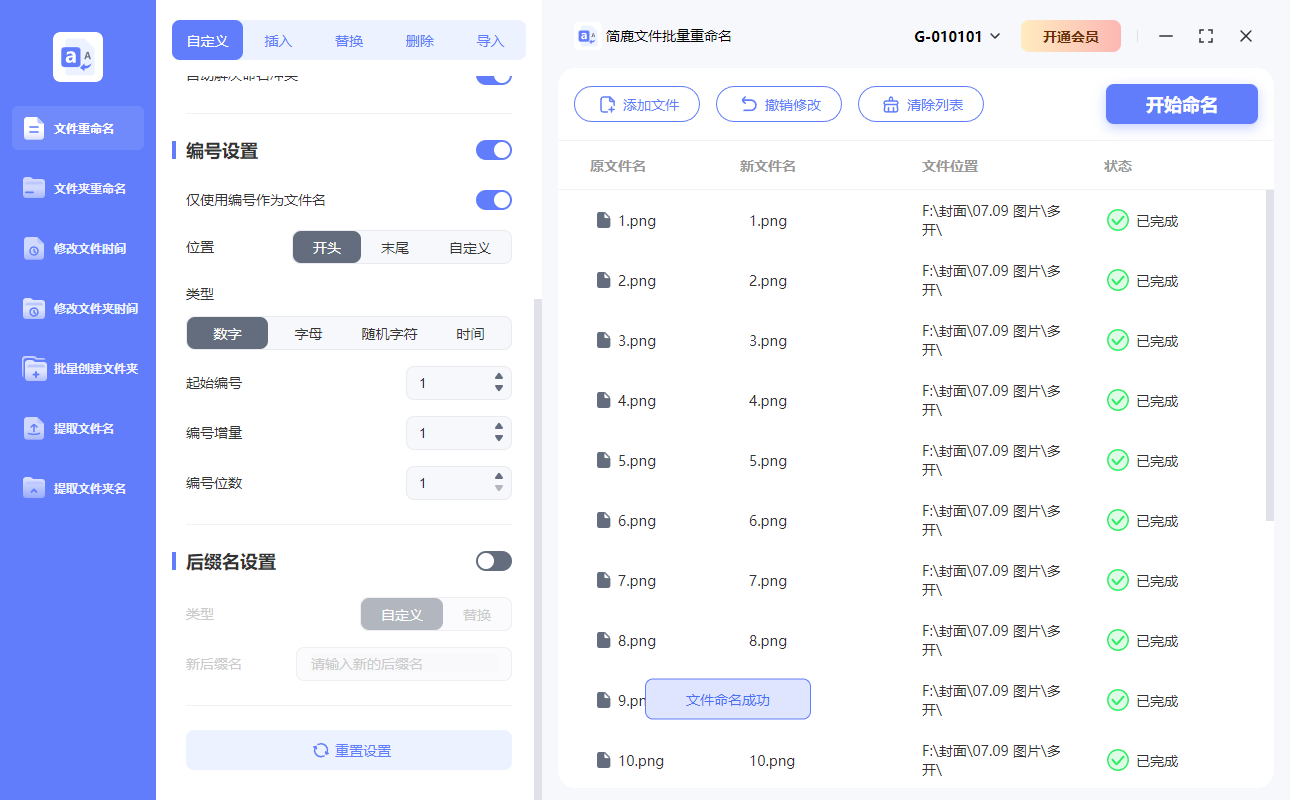Click file icon for 7.png
Image resolution: width=1290 pixels, height=800 pixels.
[x=603, y=580]
